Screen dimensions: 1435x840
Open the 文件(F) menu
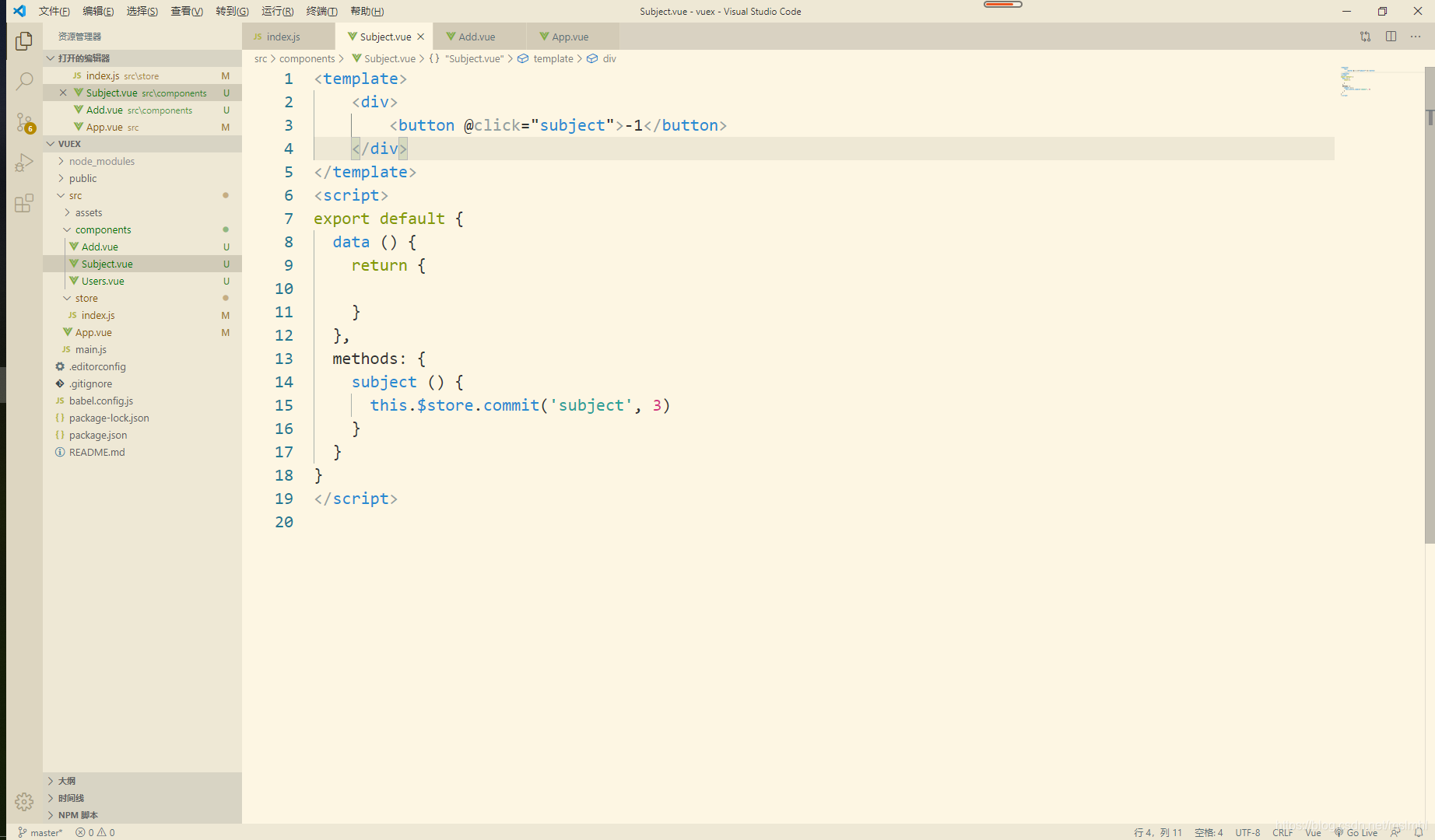(54, 11)
